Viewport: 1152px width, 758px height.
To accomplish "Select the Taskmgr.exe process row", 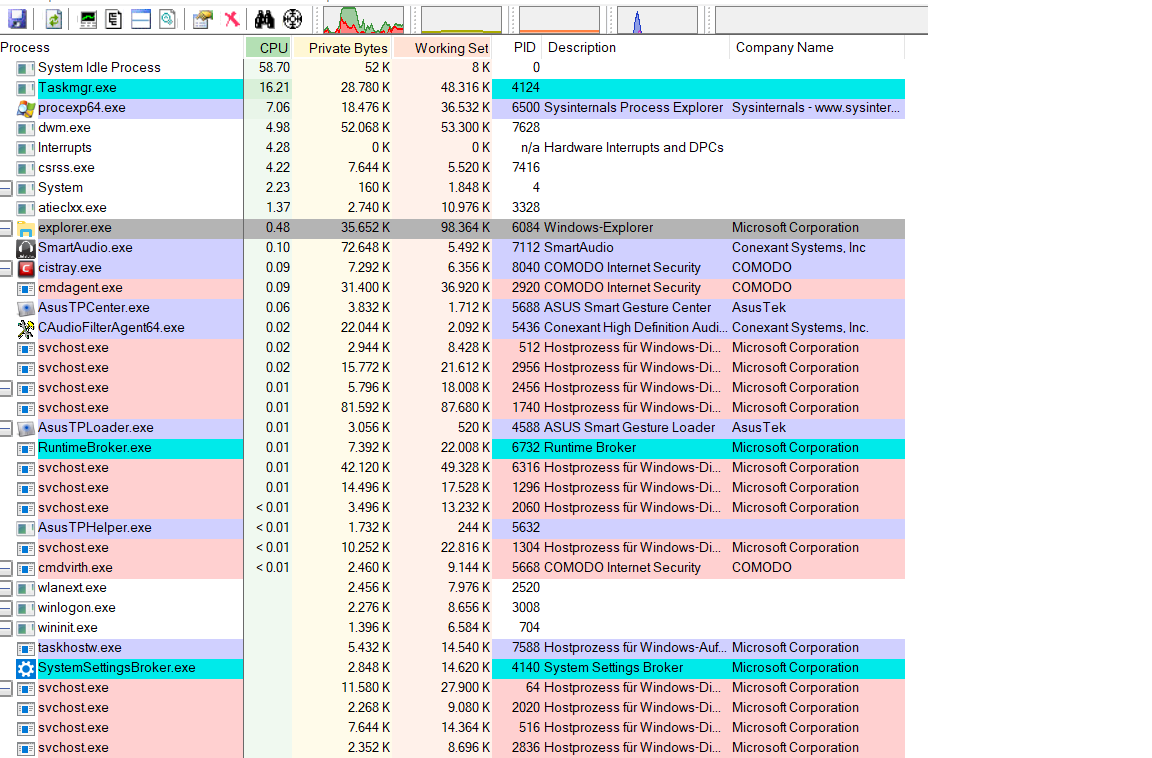I will pyautogui.click(x=452, y=88).
